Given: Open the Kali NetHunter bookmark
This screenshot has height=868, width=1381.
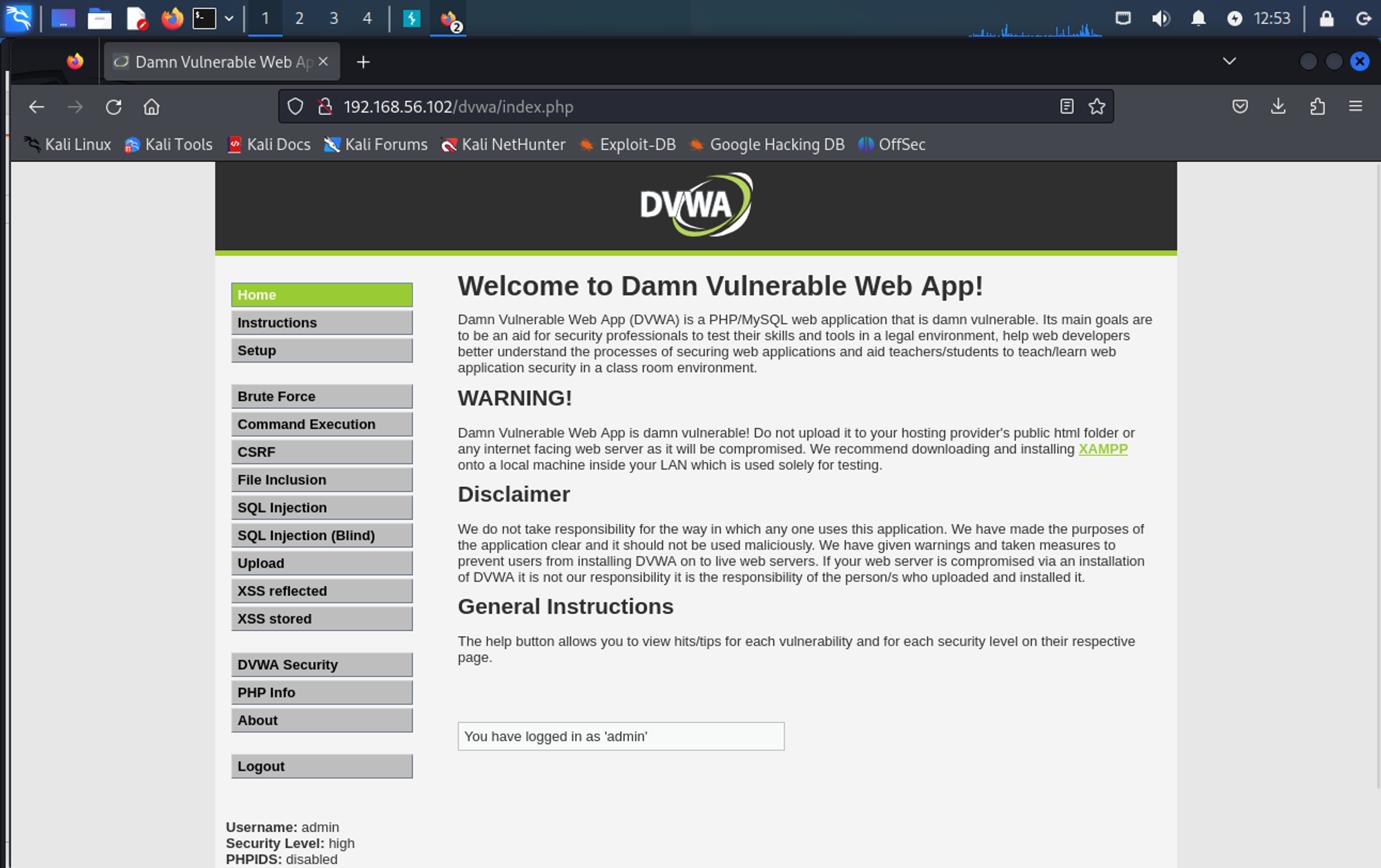Looking at the screenshot, I should click(x=503, y=144).
